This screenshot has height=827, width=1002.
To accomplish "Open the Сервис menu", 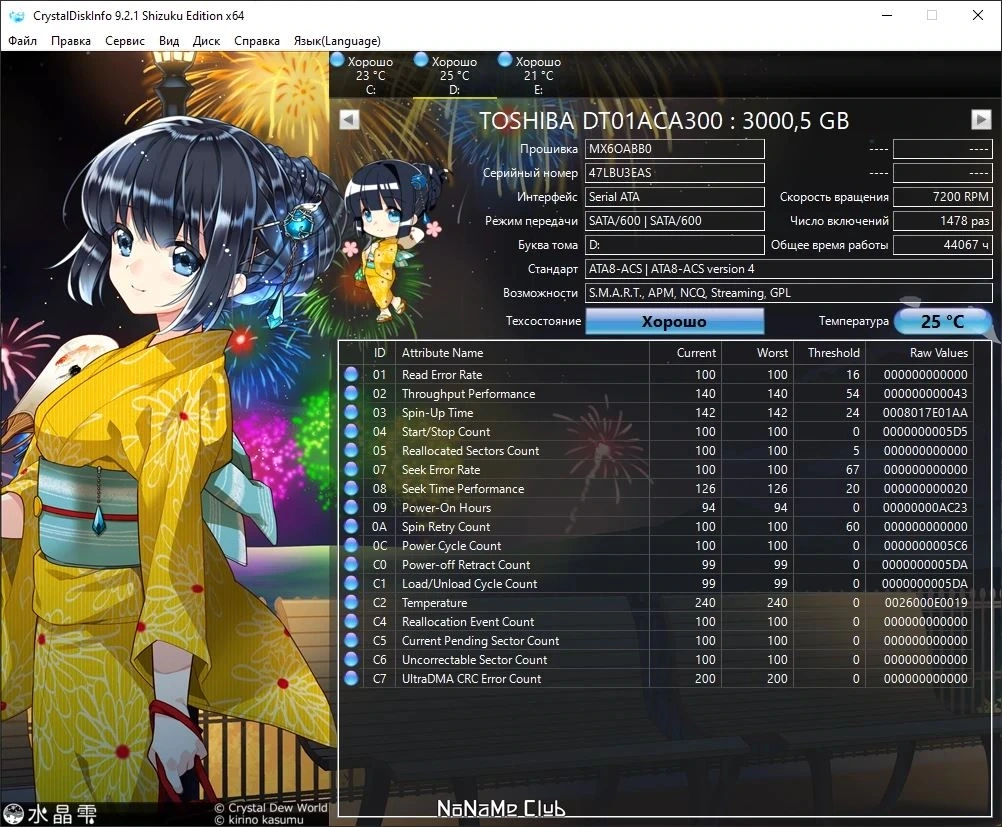I will click(125, 41).
